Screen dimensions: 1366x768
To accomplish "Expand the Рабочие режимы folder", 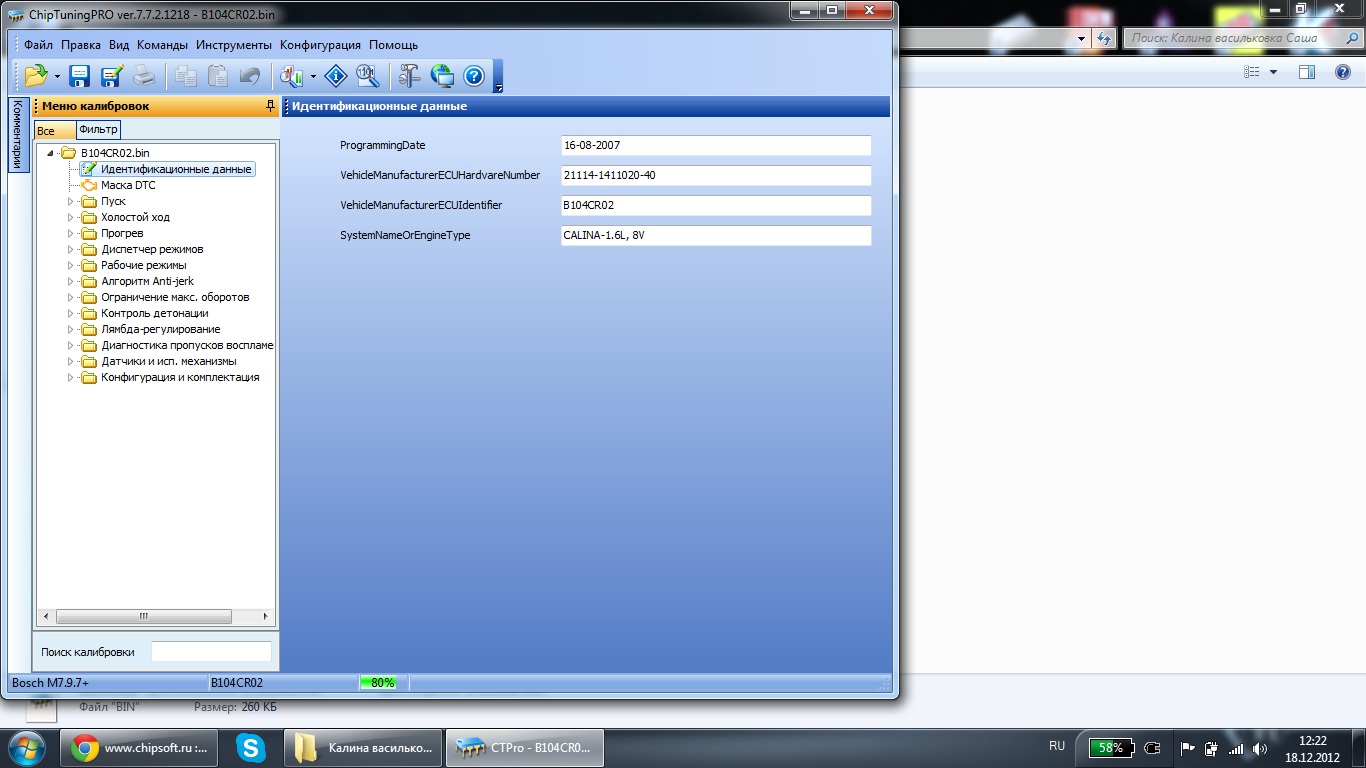I will point(71,265).
